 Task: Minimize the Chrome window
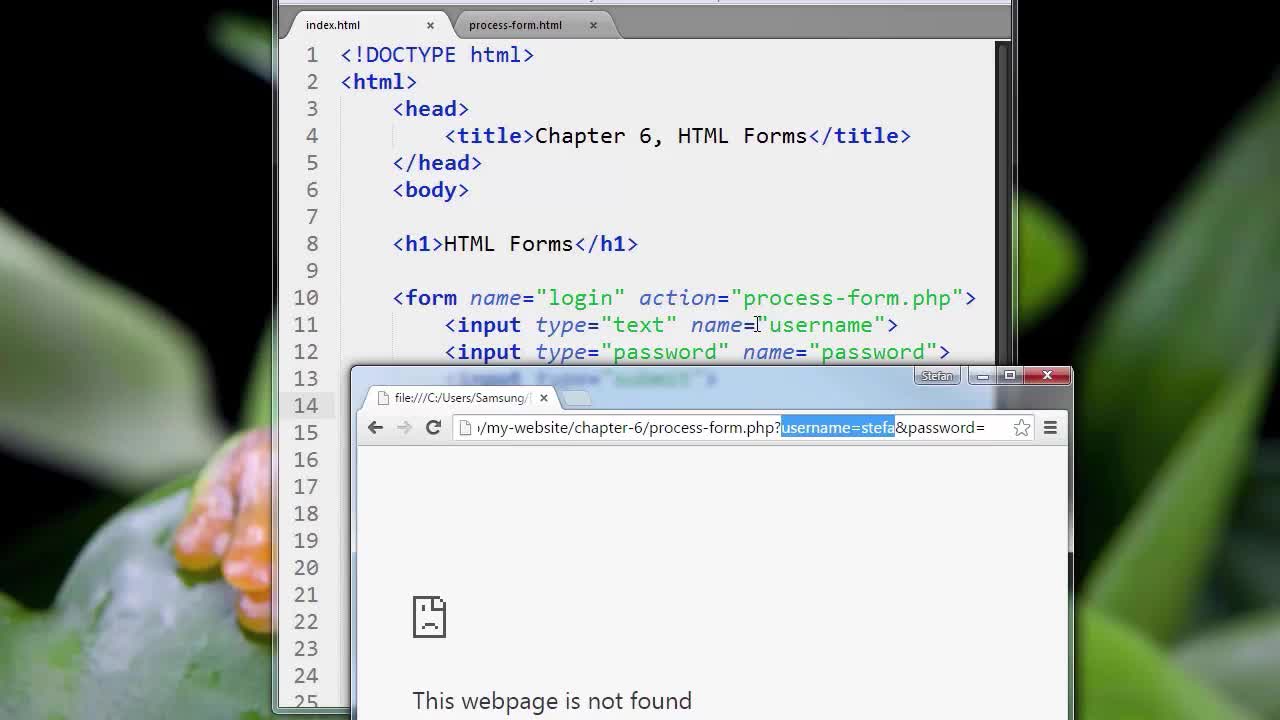tap(983, 376)
